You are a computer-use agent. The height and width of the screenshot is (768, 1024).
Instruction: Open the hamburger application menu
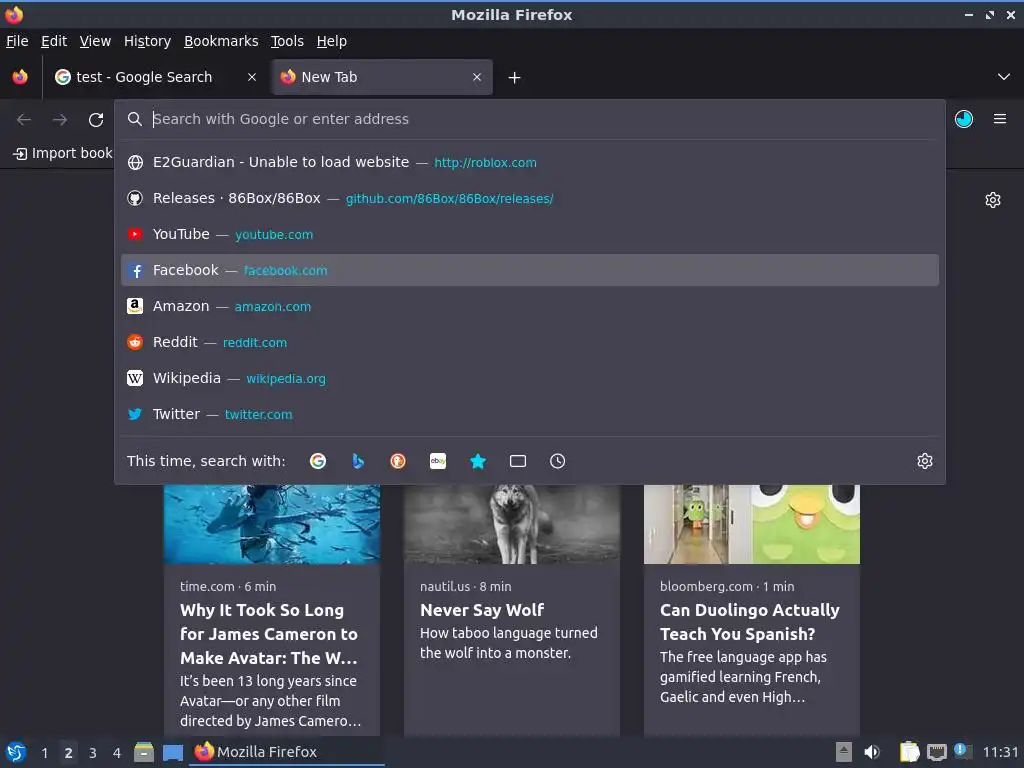(x=1000, y=119)
